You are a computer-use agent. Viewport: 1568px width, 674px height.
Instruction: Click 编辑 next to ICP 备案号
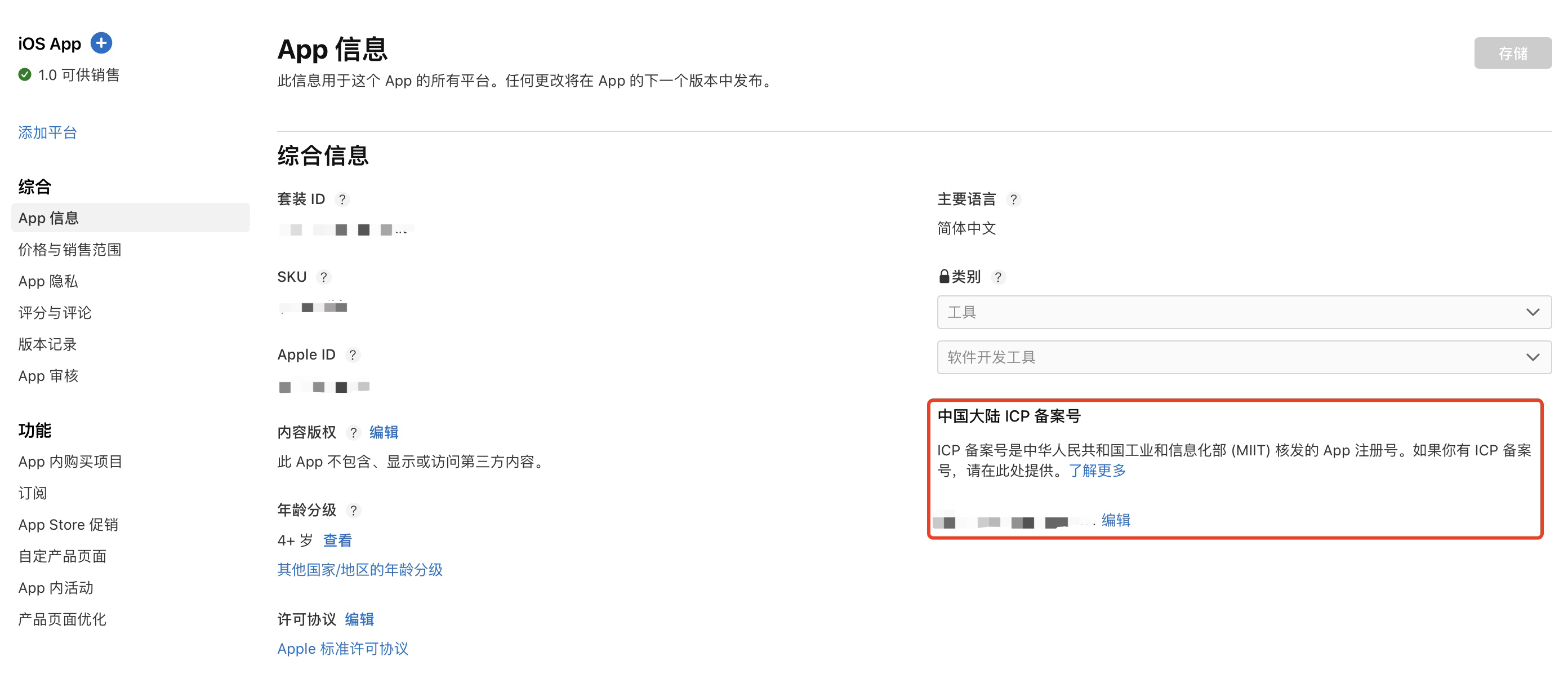point(1115,521)
